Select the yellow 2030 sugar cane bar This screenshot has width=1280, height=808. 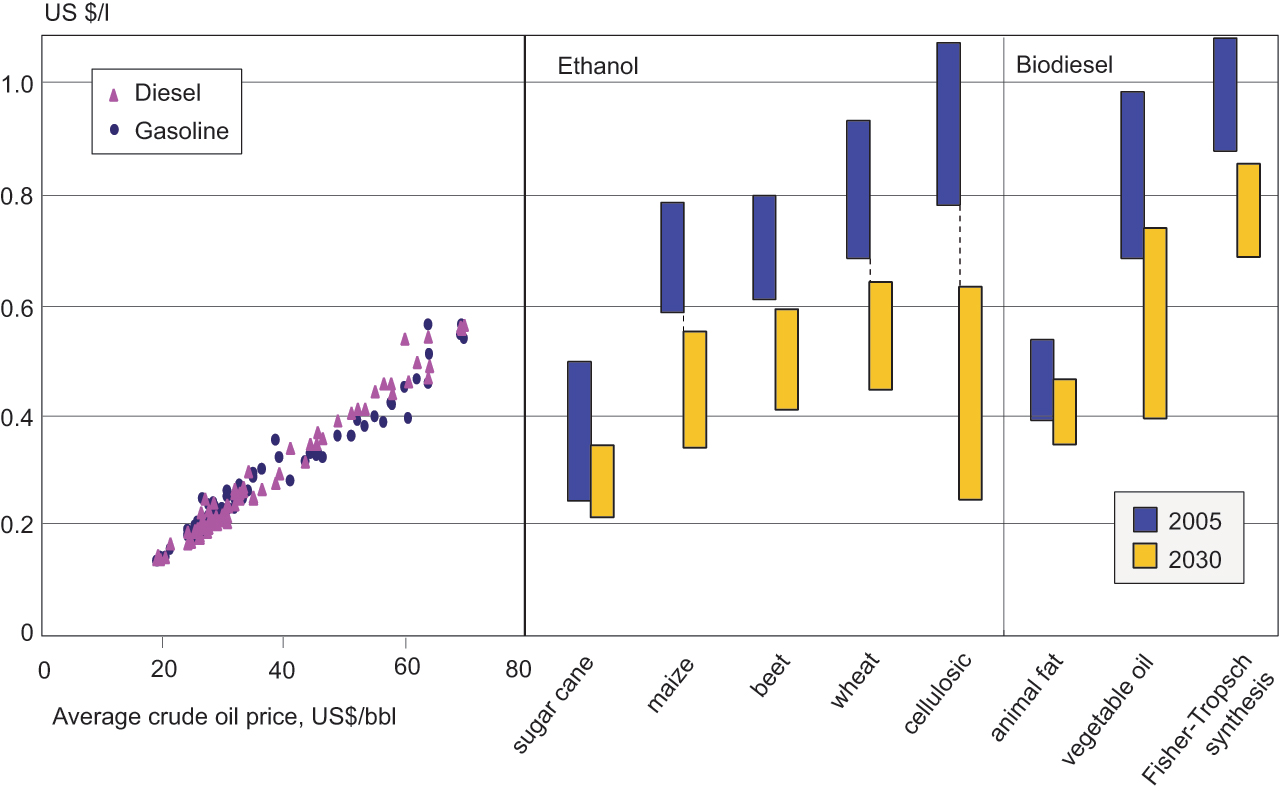coord(602,481)
